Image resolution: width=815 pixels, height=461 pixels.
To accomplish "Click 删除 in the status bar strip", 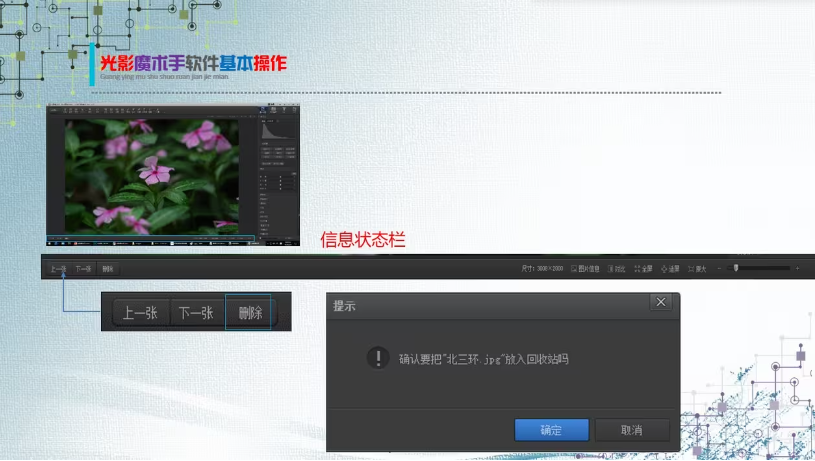I will (108, 268).
